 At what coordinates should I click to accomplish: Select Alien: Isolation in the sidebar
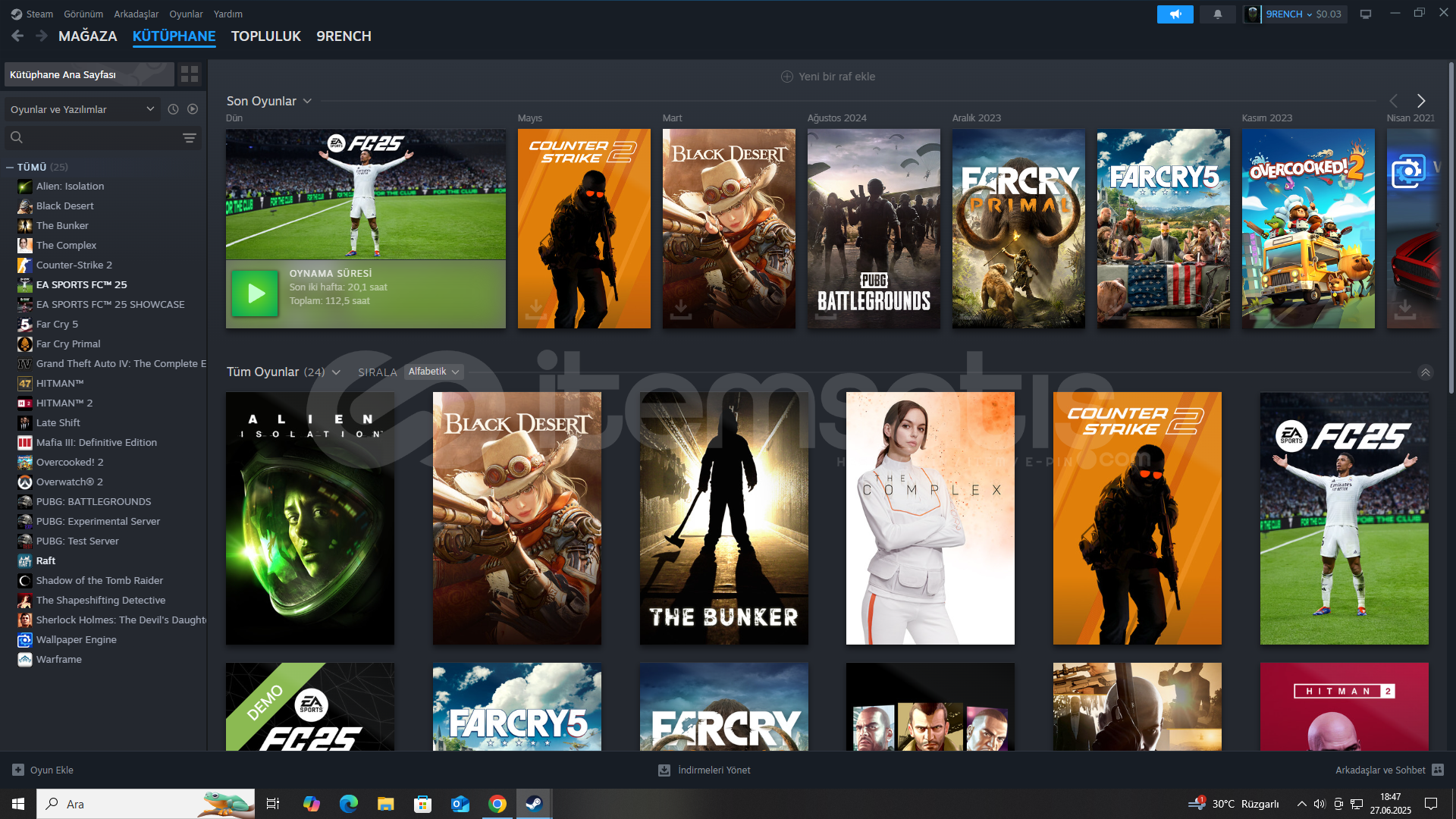coord(71,187)
